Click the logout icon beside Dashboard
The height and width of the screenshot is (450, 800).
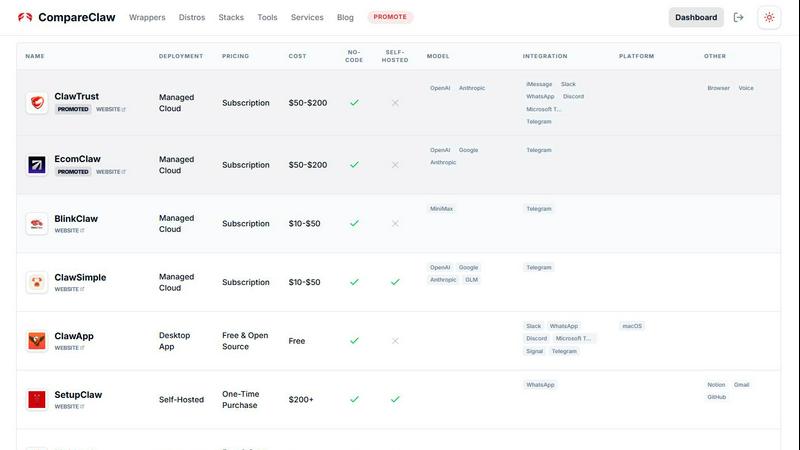(738, 17)
